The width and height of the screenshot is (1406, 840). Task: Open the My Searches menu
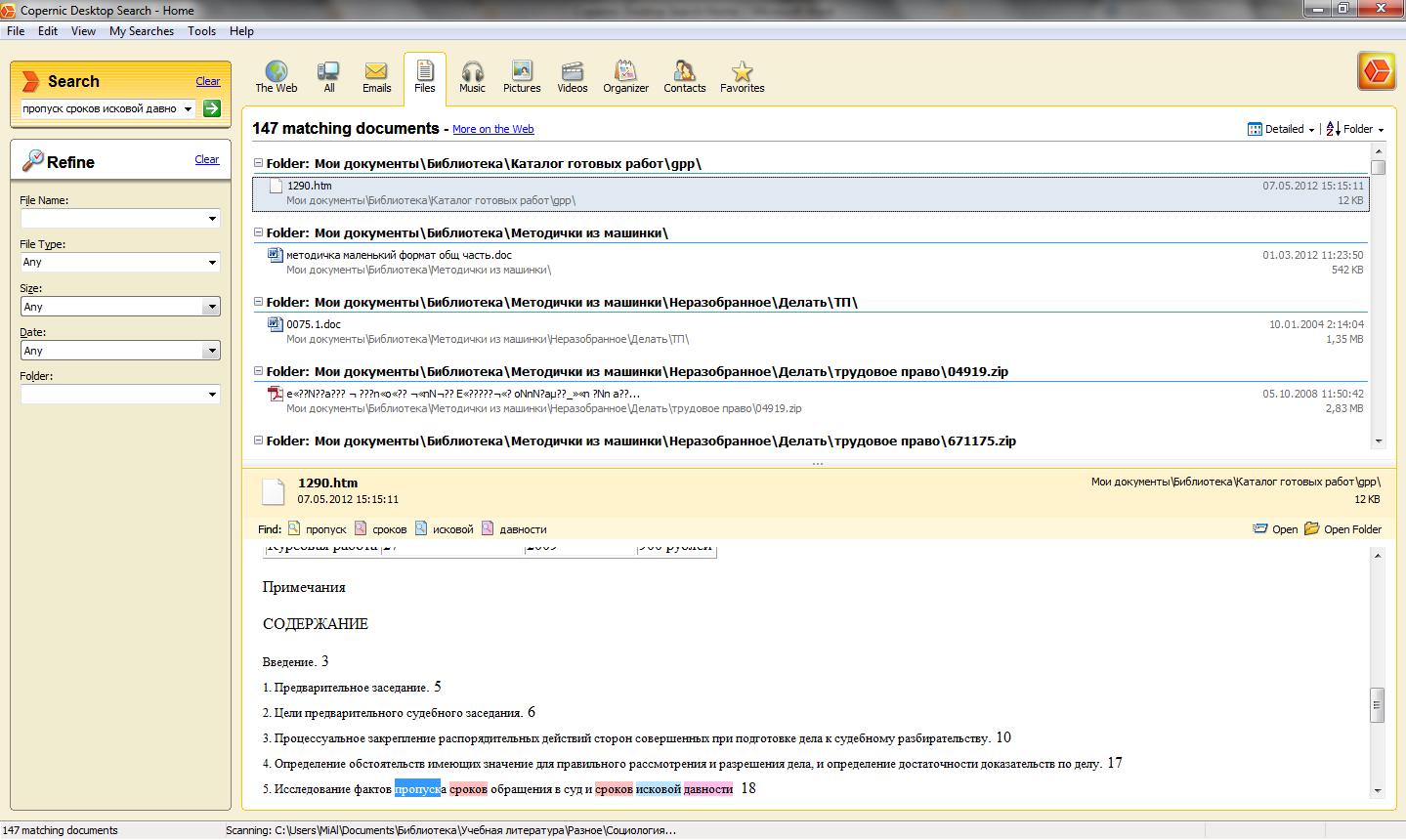coord(141,31)
